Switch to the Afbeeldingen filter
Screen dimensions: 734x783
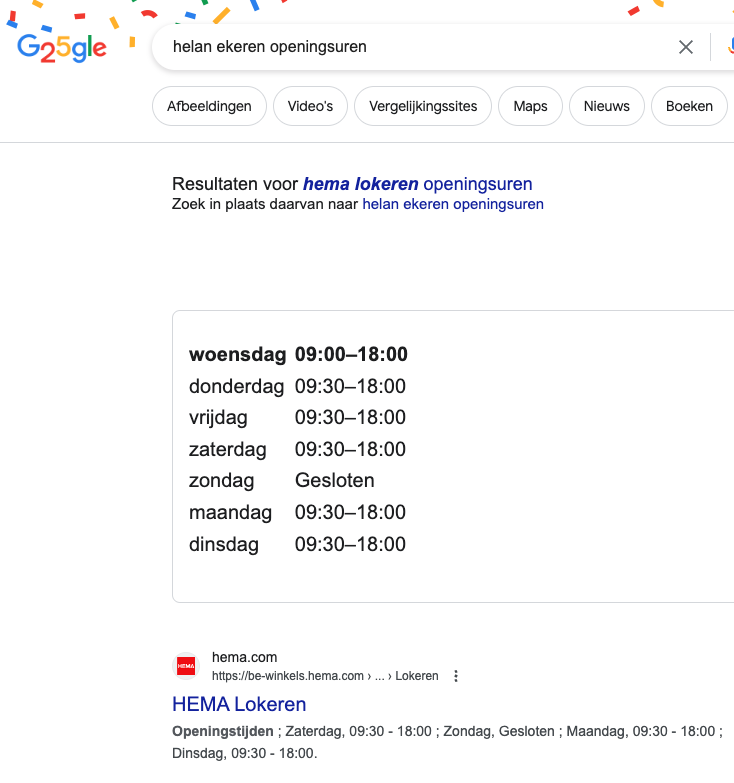click(x=209, y=107)
